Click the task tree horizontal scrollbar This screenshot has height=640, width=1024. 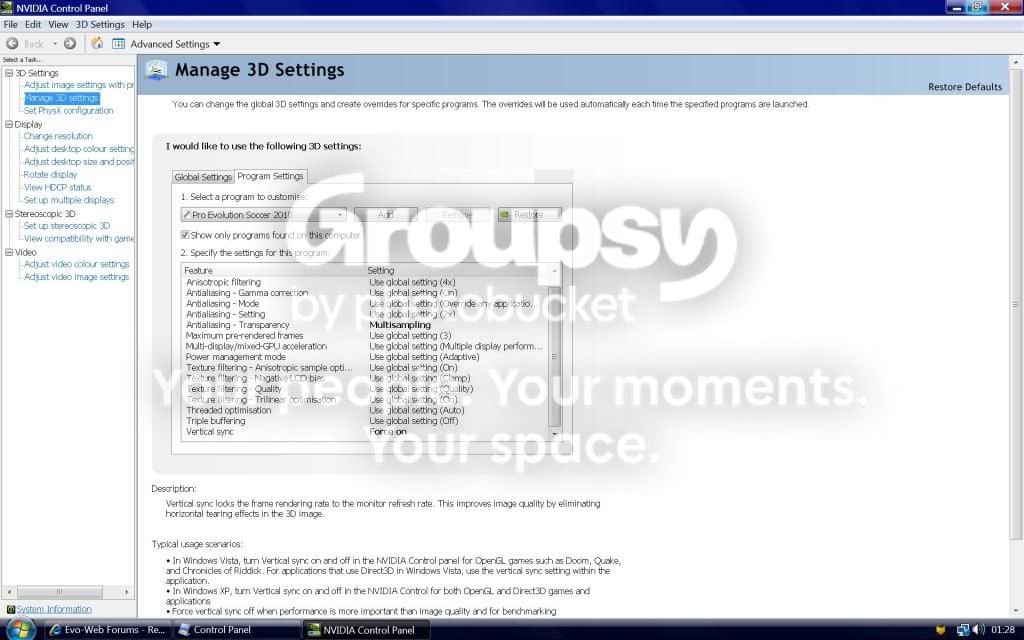coord(59,592)
